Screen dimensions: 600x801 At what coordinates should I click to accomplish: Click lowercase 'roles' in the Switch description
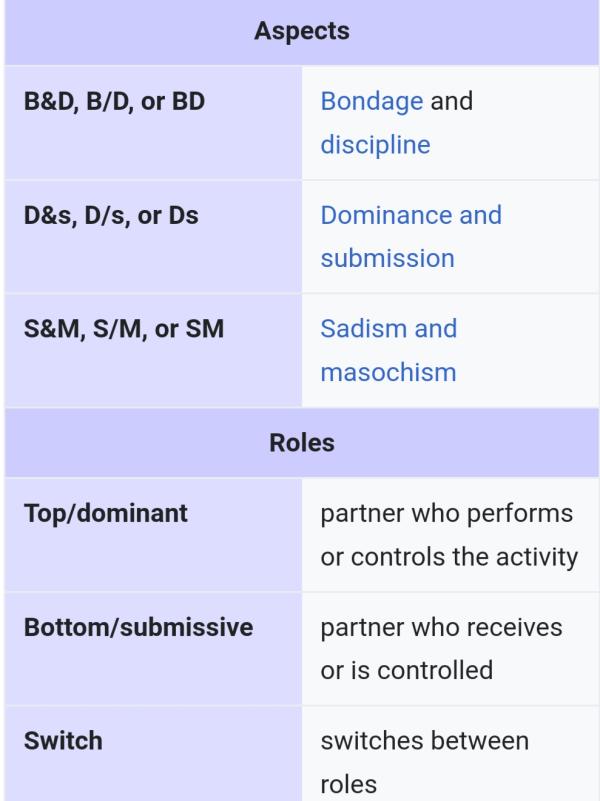pyautogui.click(x=349, y=785)
